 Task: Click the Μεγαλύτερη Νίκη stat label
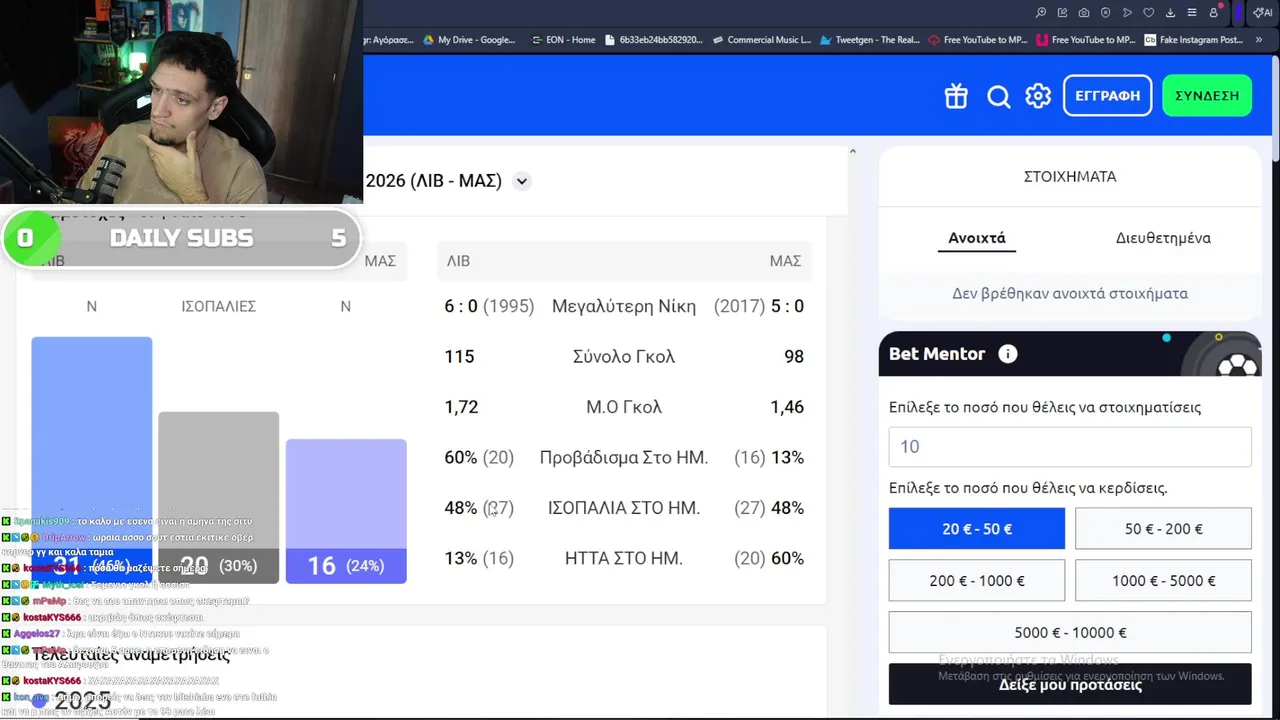(x=623, y=306)
